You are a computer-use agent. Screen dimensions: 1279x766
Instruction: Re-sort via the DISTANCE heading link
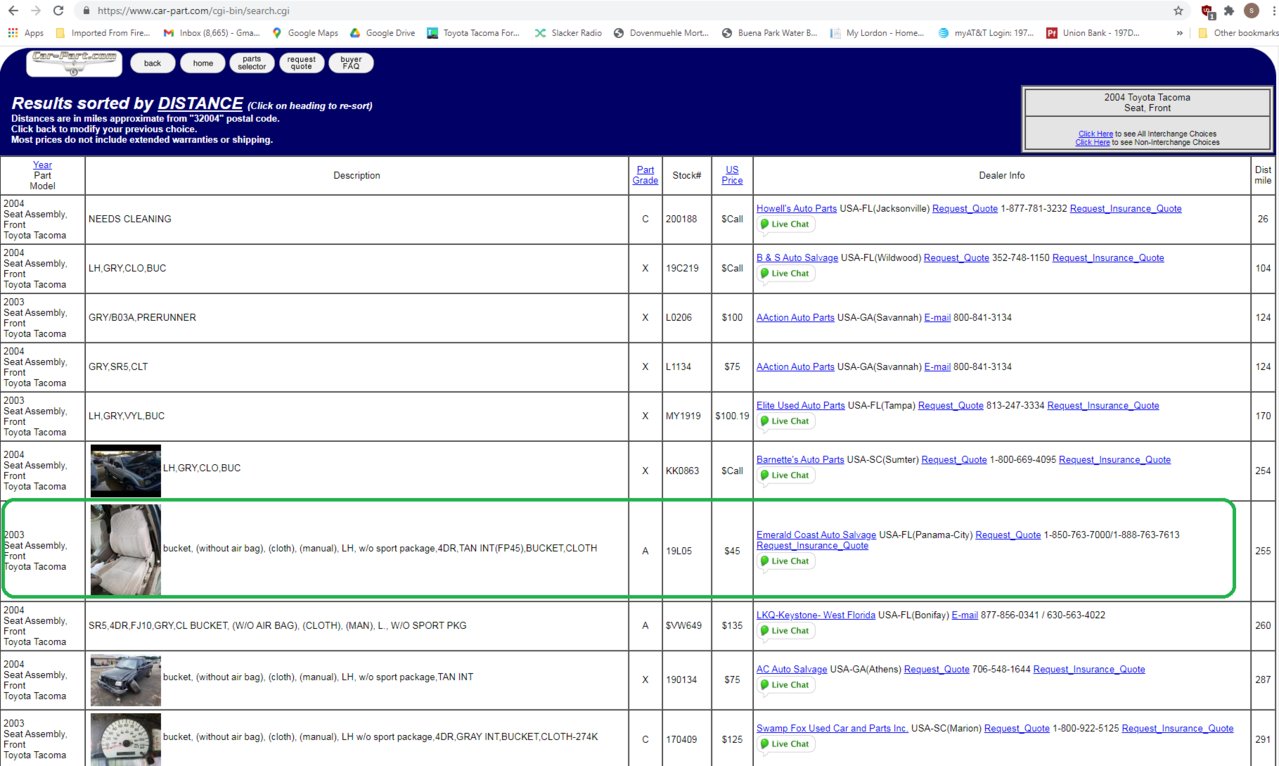coord(200,103)
